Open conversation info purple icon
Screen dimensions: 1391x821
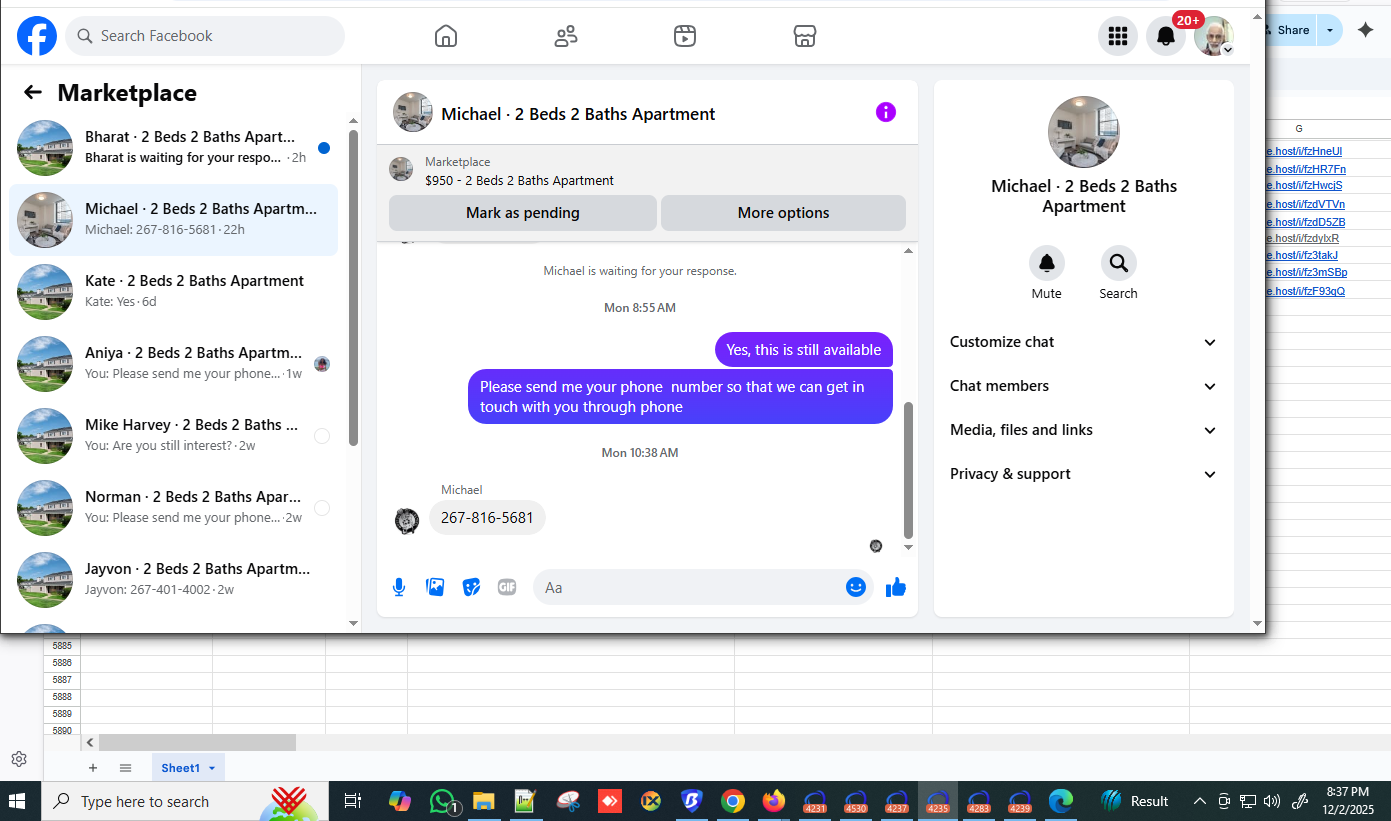[886, 112]
